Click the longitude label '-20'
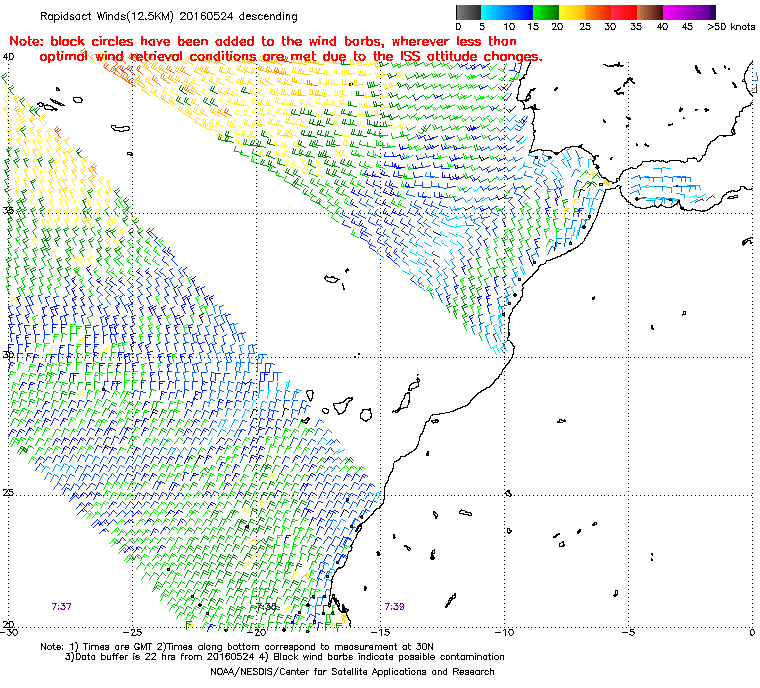The width and height of the screenshot is (760, 688). (257, 632)
